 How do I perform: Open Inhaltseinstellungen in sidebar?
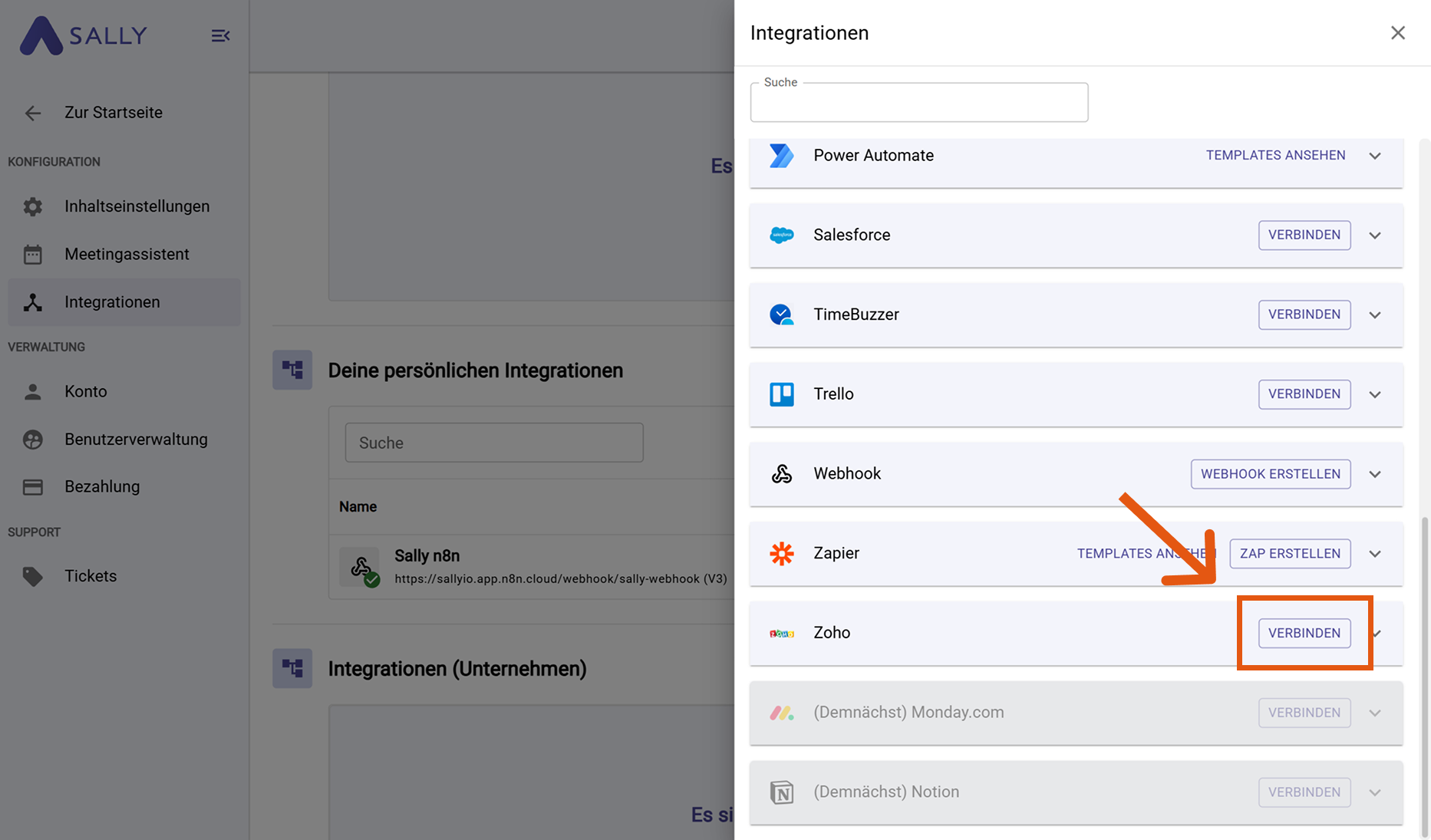click(124, 206)
